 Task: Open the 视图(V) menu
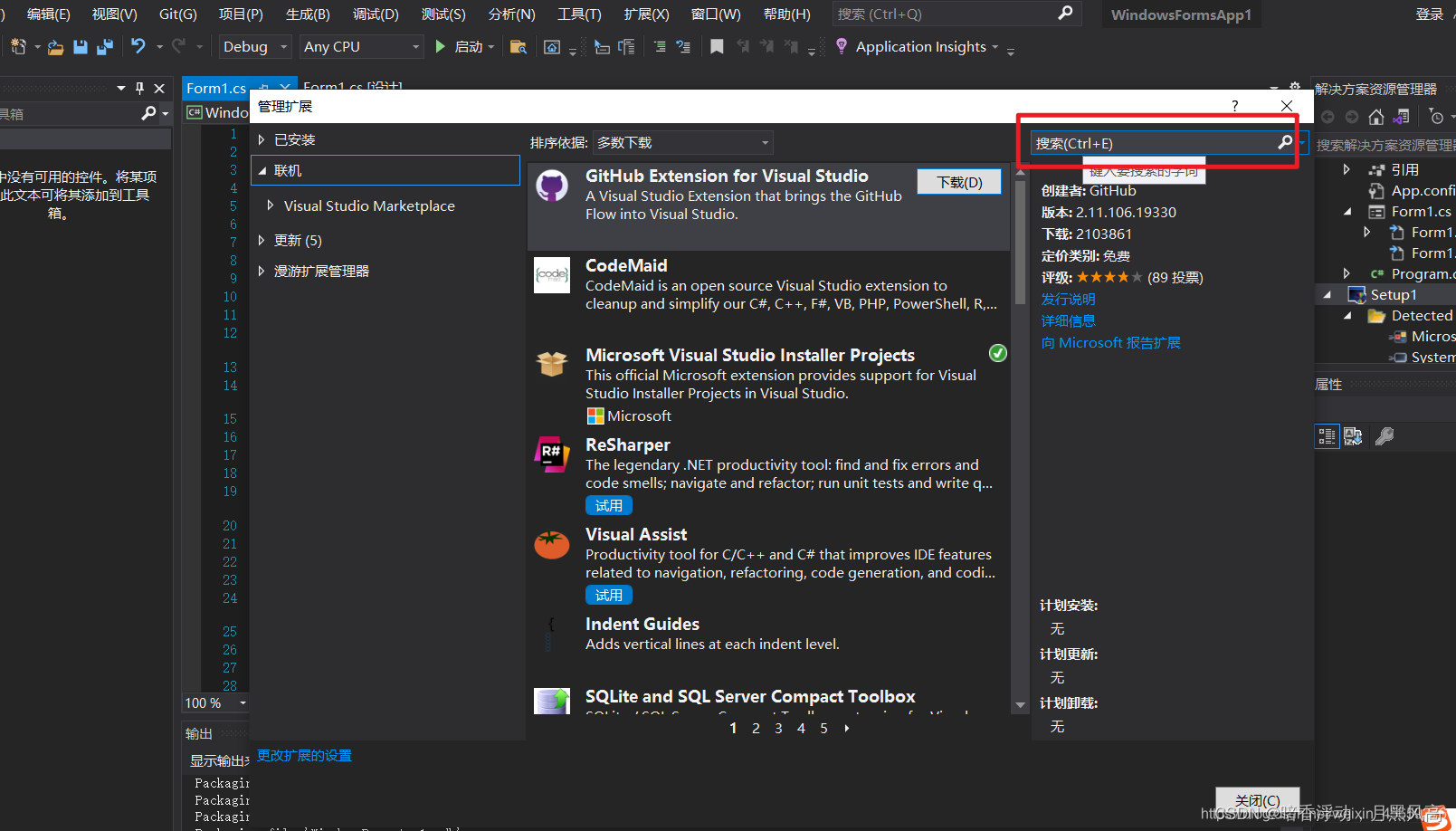click(x=115, y=14)
